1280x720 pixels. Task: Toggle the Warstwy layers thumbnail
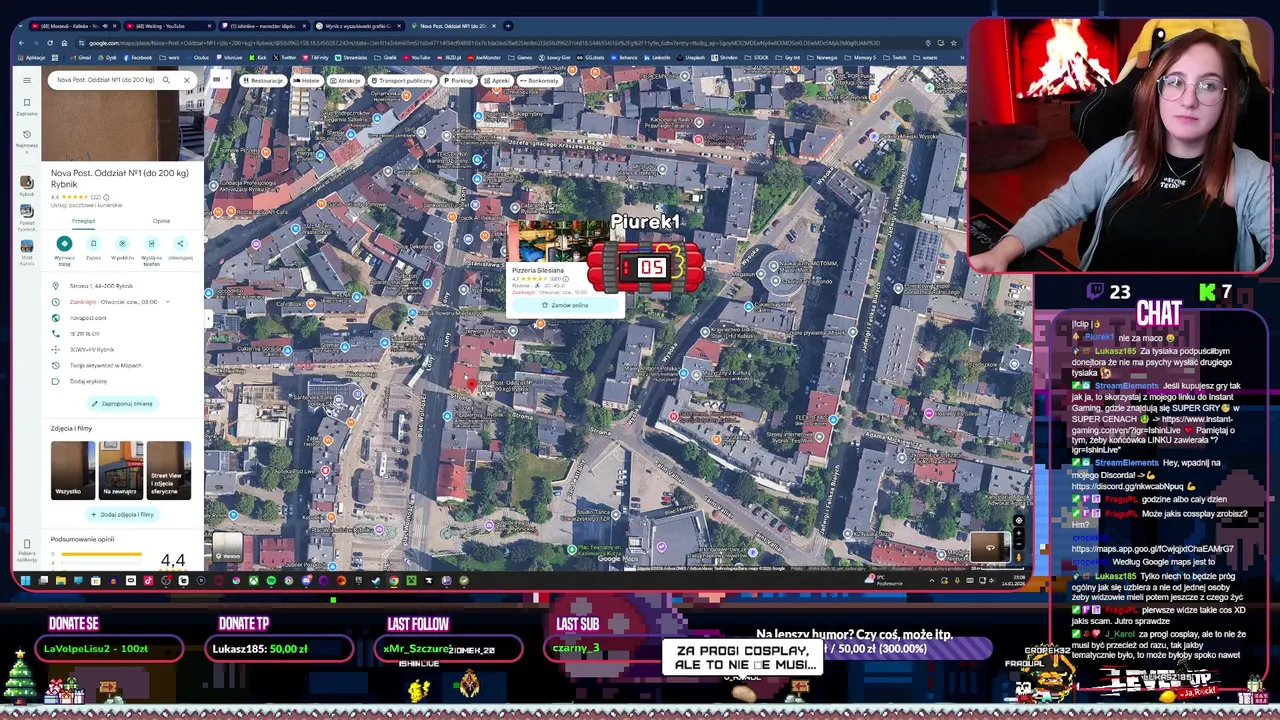[227, 547]
